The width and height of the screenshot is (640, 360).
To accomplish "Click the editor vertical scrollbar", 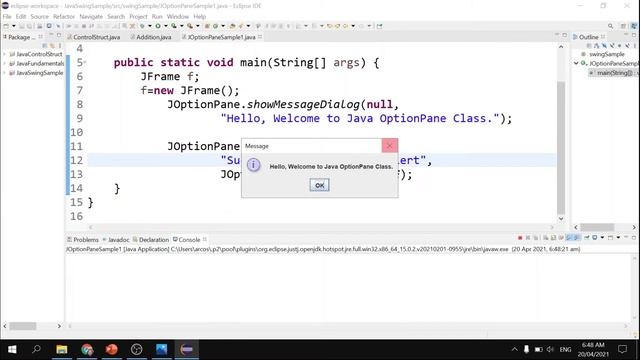I will (x=561, y=147).
